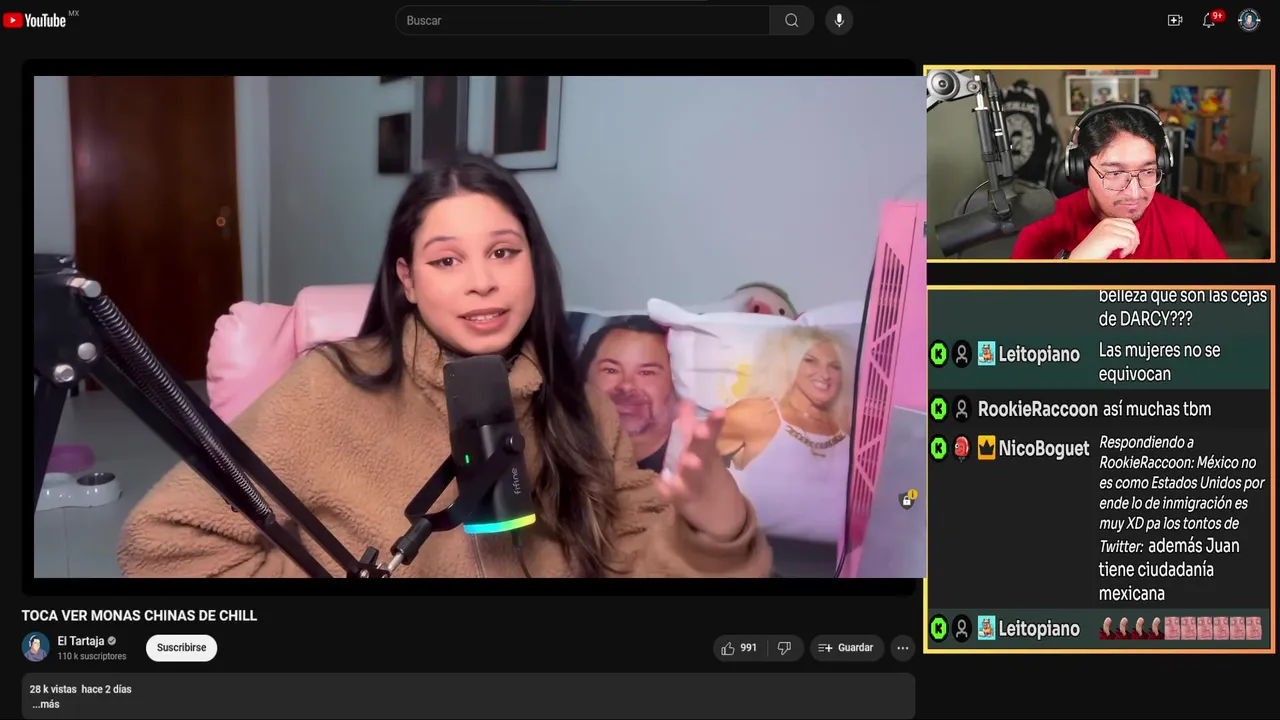Click the 28 k vistas view count
Screen dimensions: 1280x720
tap(53, 689)
